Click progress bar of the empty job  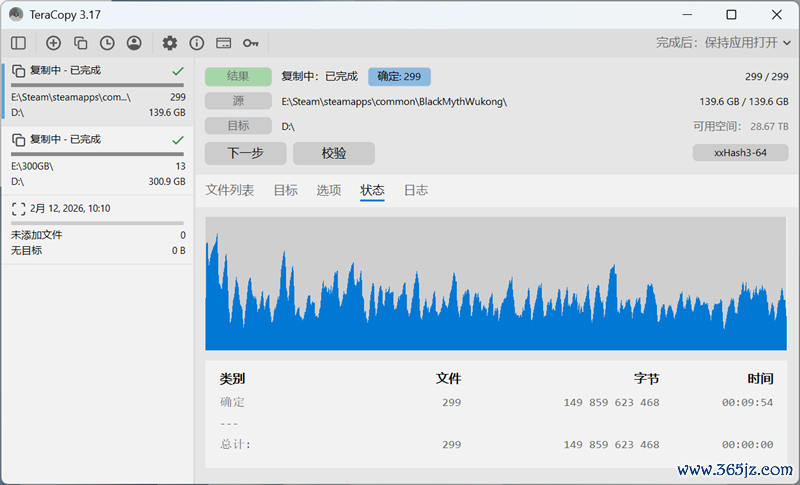(97, 223)
